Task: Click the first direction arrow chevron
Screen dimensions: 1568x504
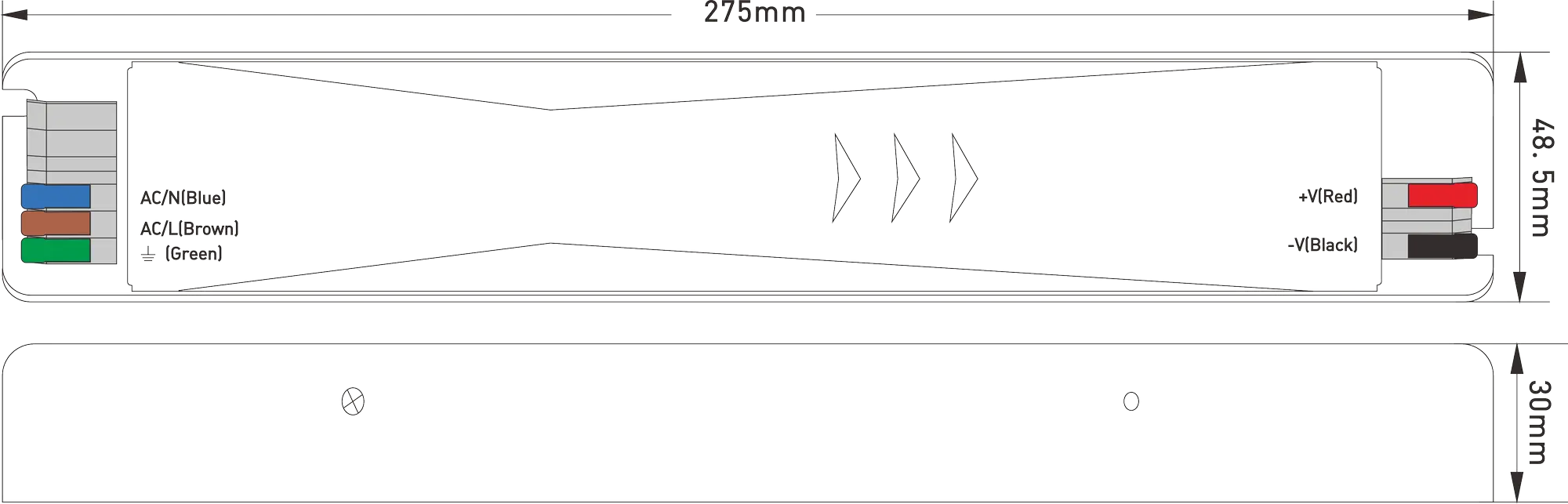Action: click(847, 178)
